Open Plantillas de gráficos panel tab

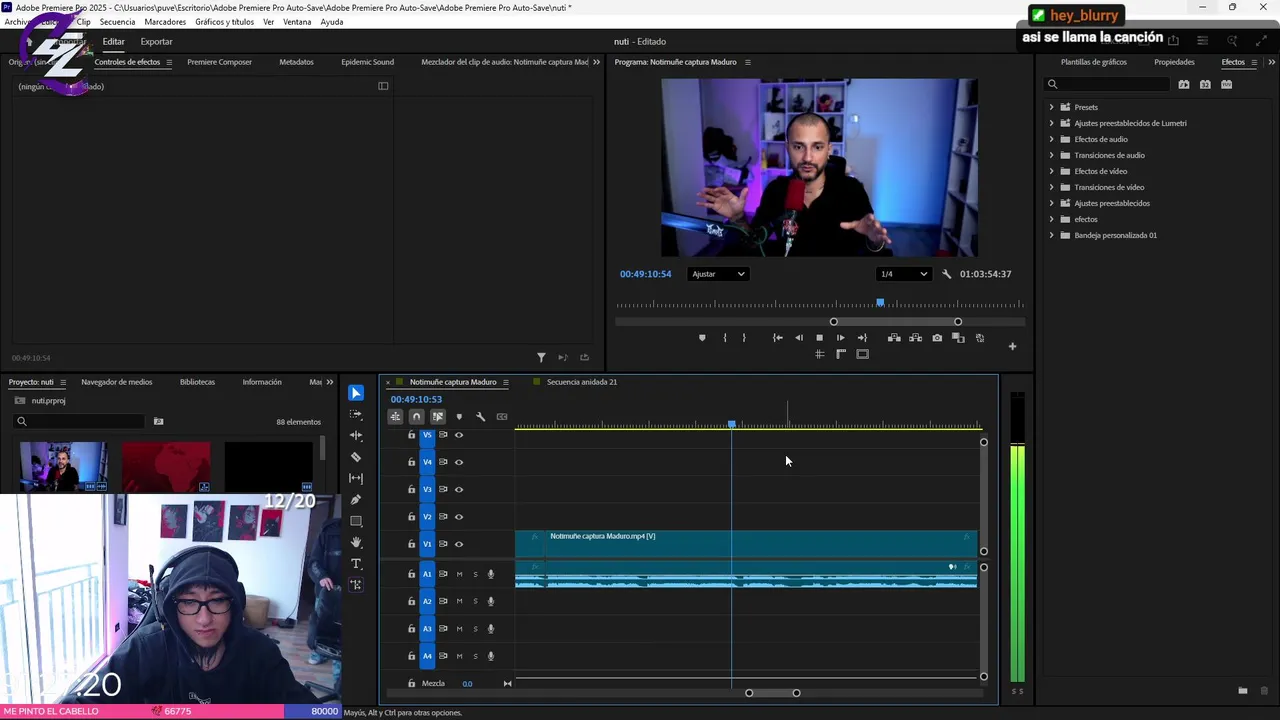tap(1093, 62)
